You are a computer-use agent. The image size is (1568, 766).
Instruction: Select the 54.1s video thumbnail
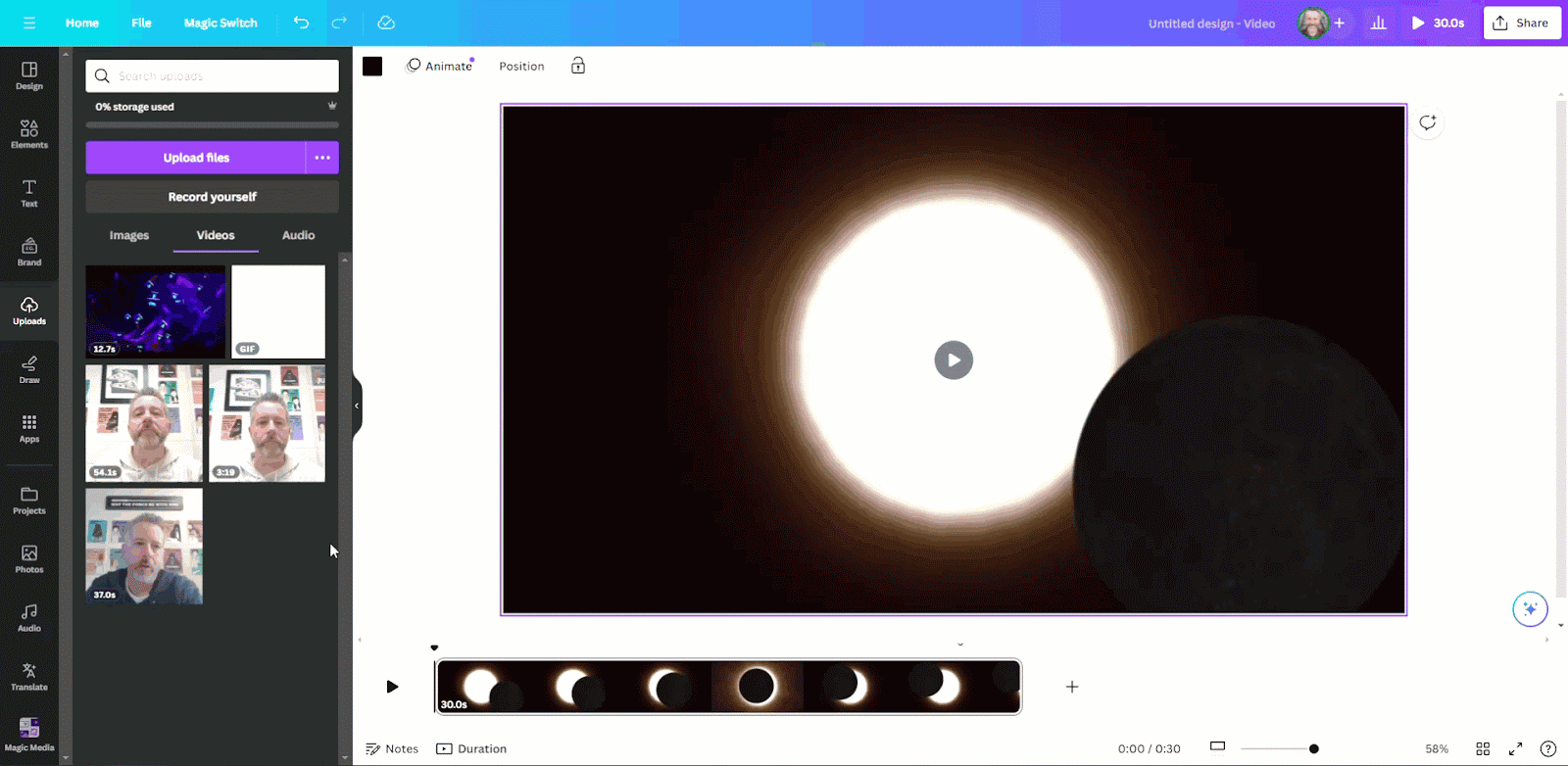[144, 423]
